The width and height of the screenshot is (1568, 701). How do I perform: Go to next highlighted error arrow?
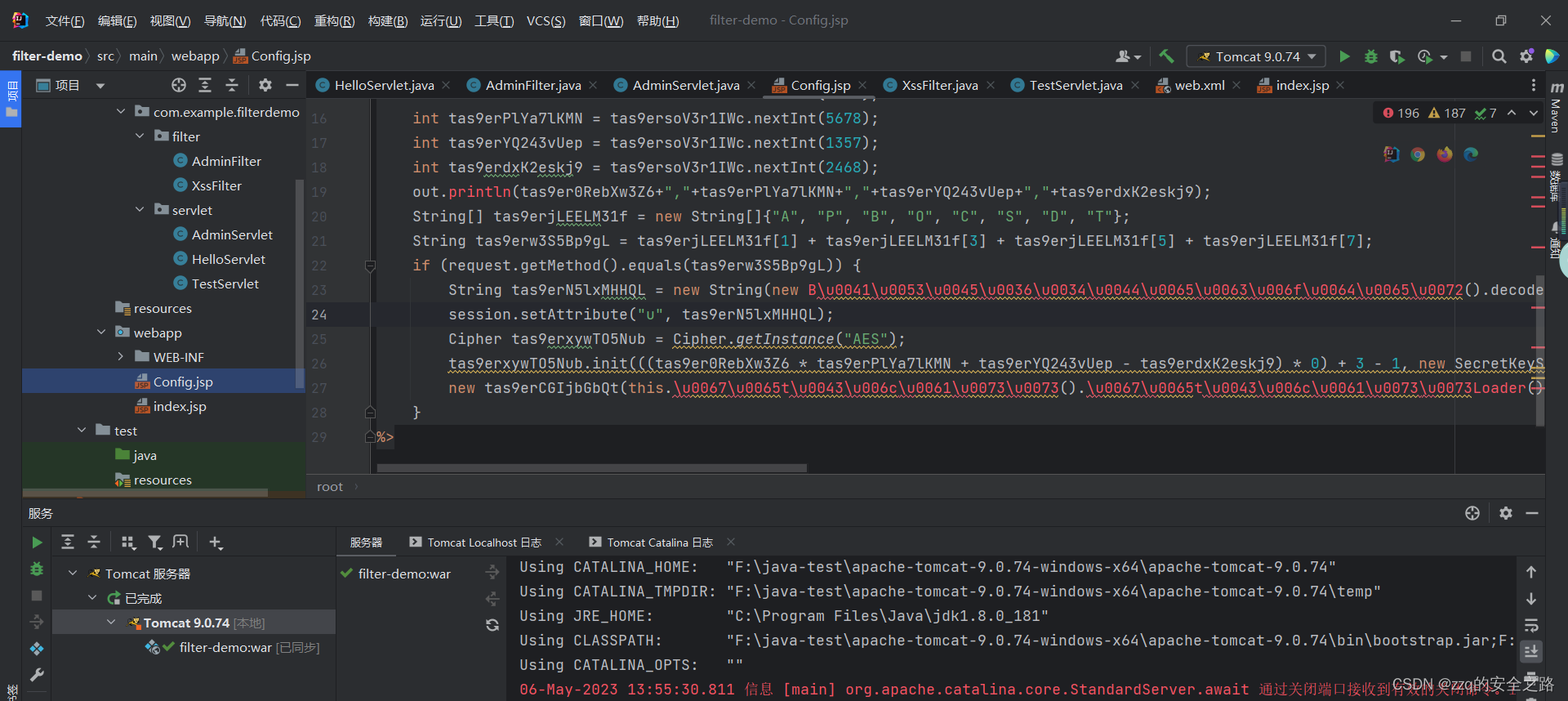point(1534,113)
